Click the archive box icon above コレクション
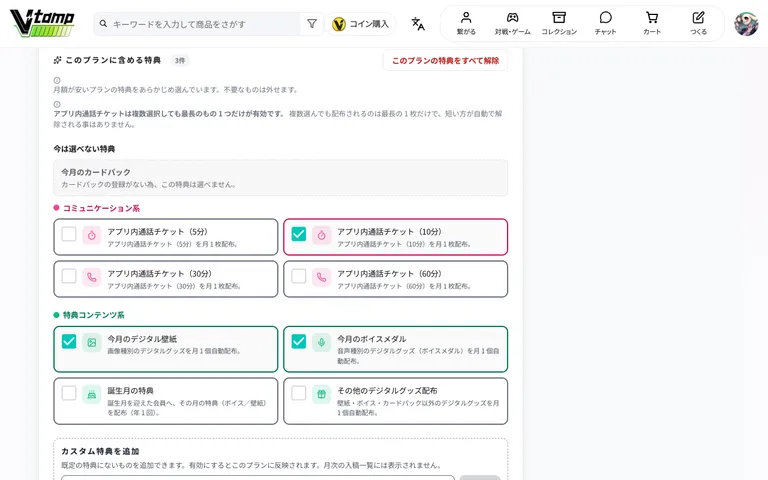768x480 pixels. pyautogui.click(x=559, y=18)
